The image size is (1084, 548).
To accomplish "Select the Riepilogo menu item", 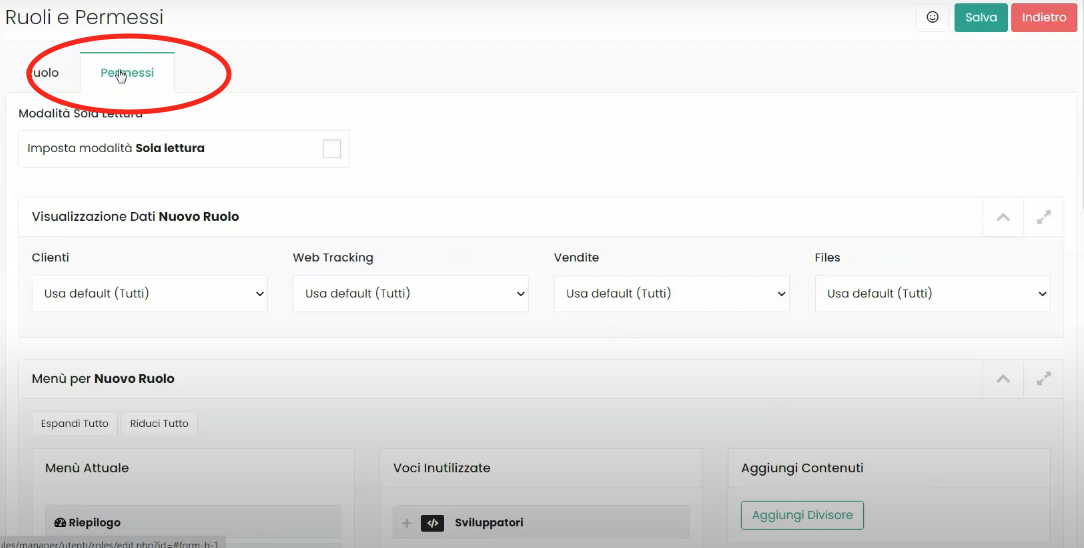I will tap(194, 522).
